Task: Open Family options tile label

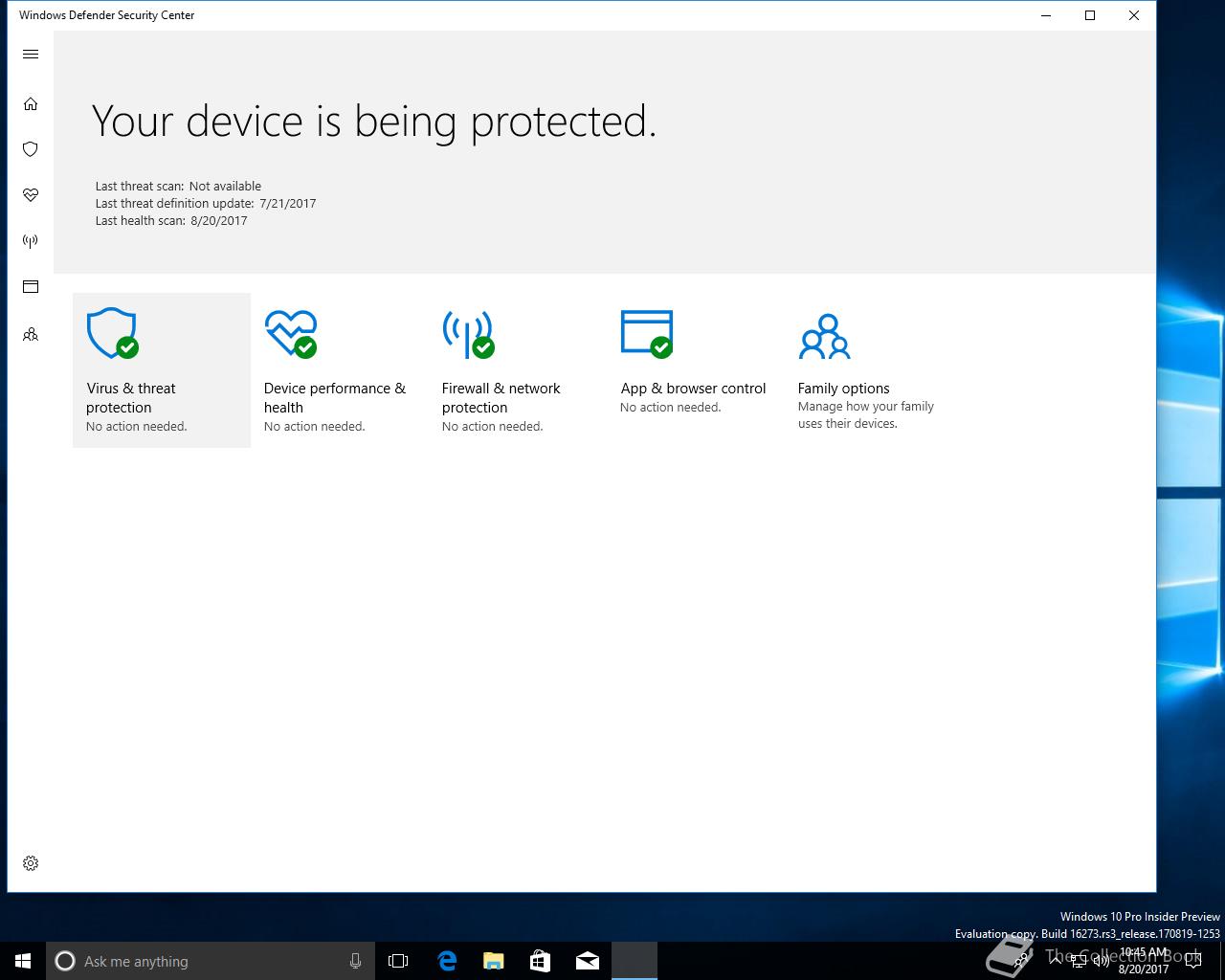Action: click(844, 389)
